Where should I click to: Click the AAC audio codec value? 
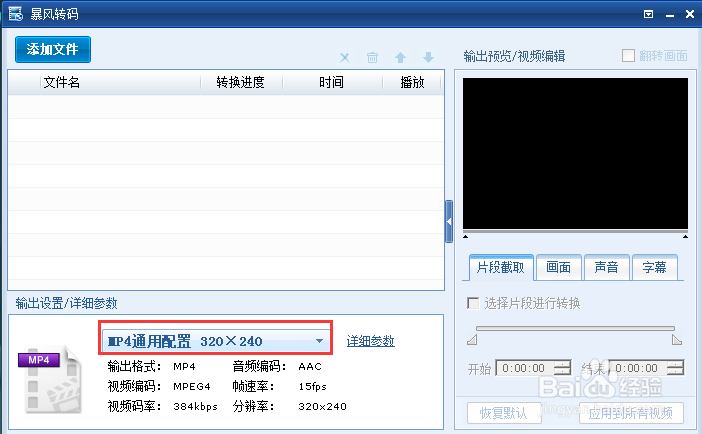310,367
